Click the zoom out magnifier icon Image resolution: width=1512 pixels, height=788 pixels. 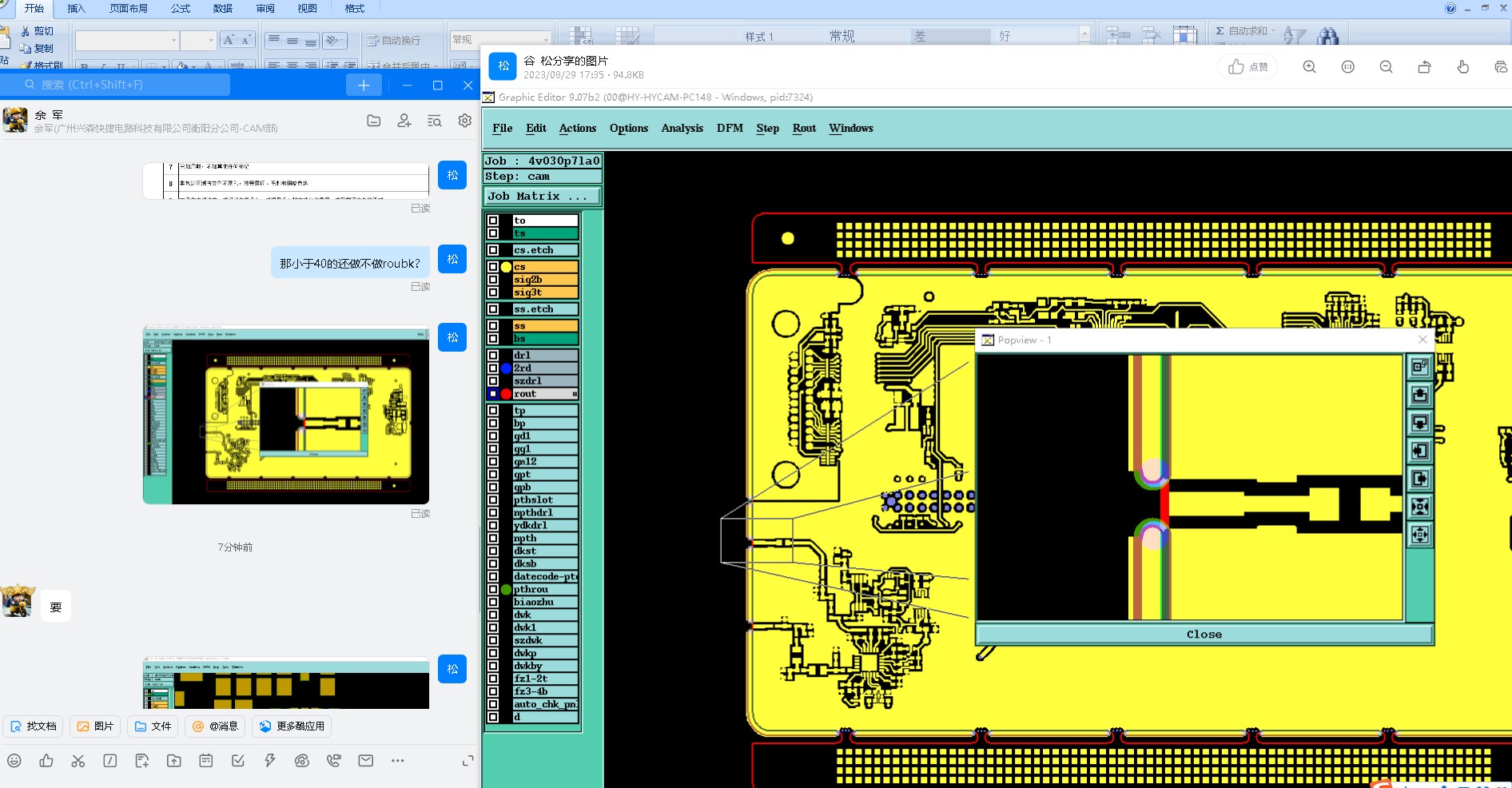pyautogui.click(x=1386, y=67)
